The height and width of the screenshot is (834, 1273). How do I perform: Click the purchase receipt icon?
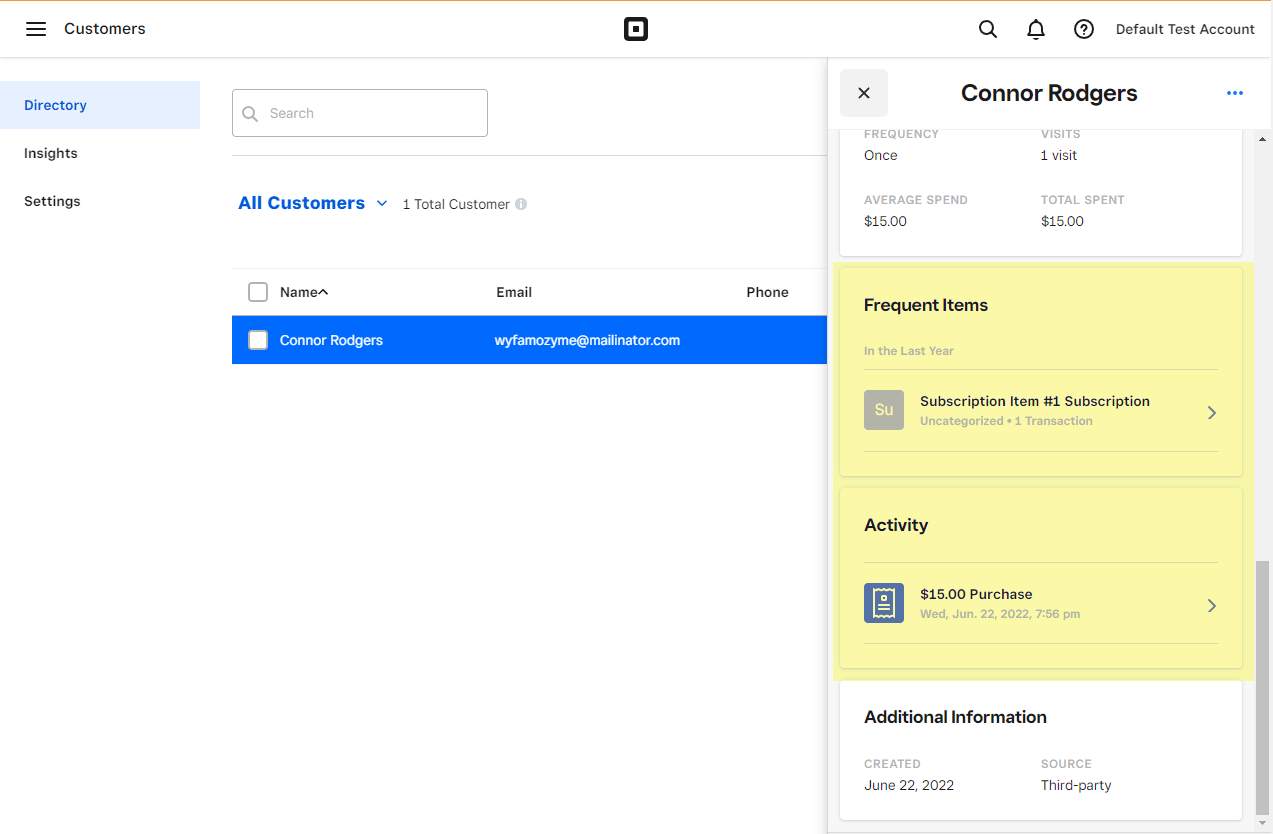tap(884, 603)
